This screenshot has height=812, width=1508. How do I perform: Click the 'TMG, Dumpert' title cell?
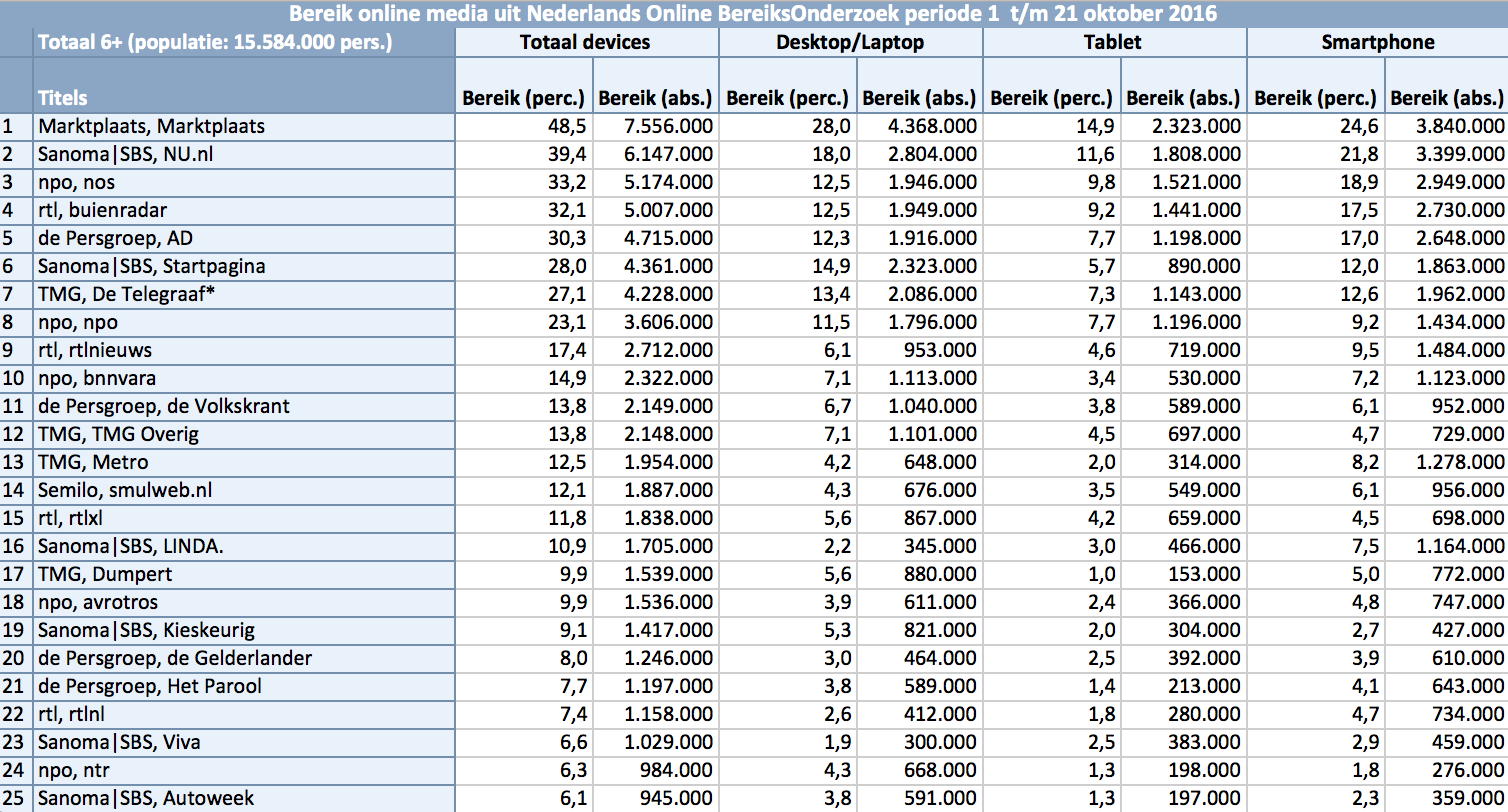click(x=105, y=574)
